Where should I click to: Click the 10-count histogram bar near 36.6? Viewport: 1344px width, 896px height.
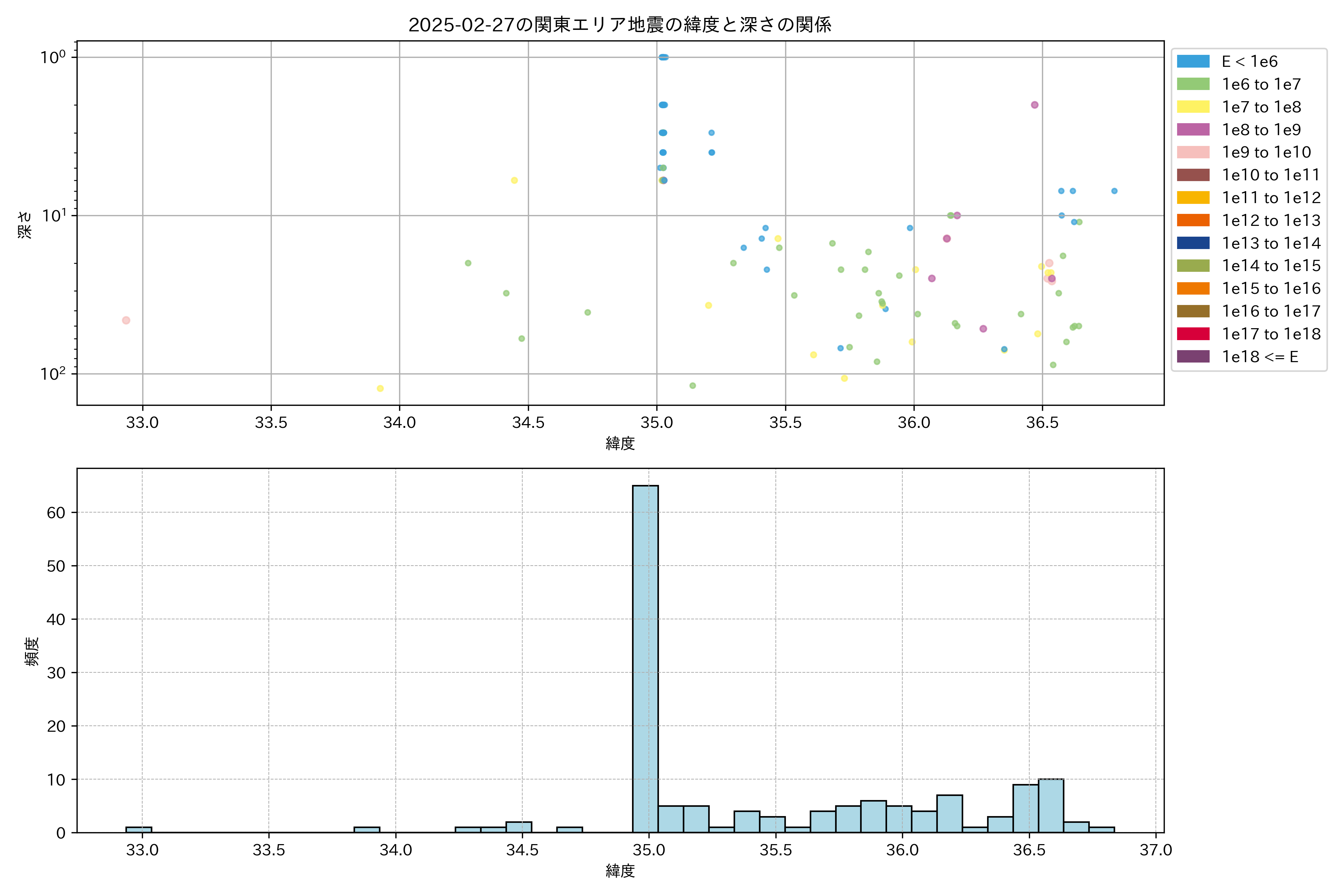(1051, 806)
